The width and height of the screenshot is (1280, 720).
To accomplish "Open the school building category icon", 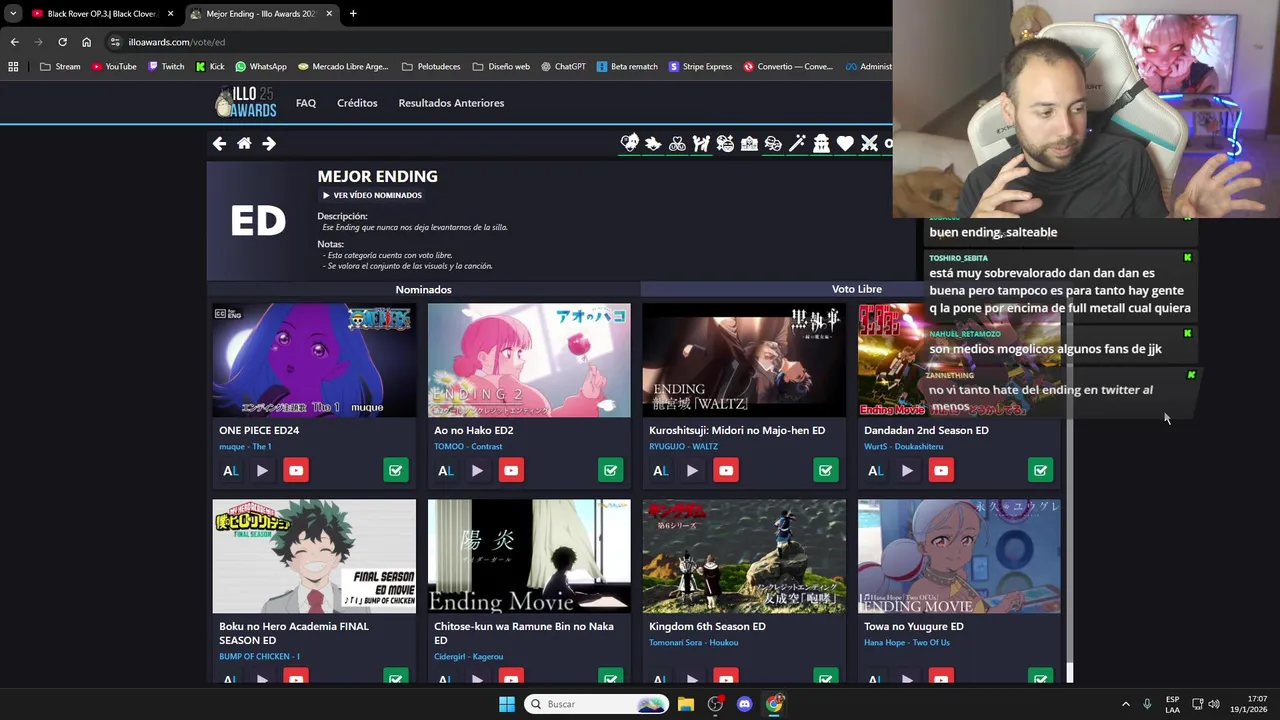I will [x=749, y=143].
